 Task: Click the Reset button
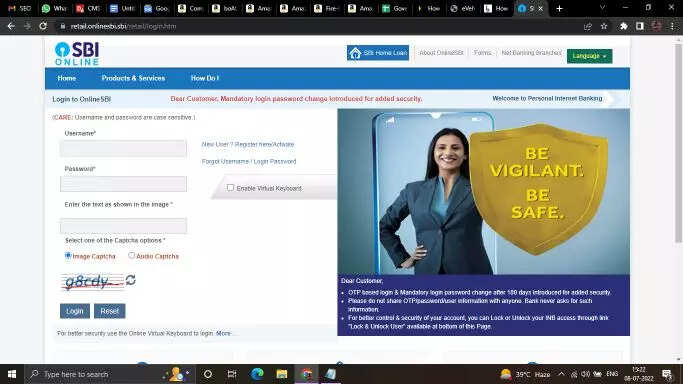110,311
